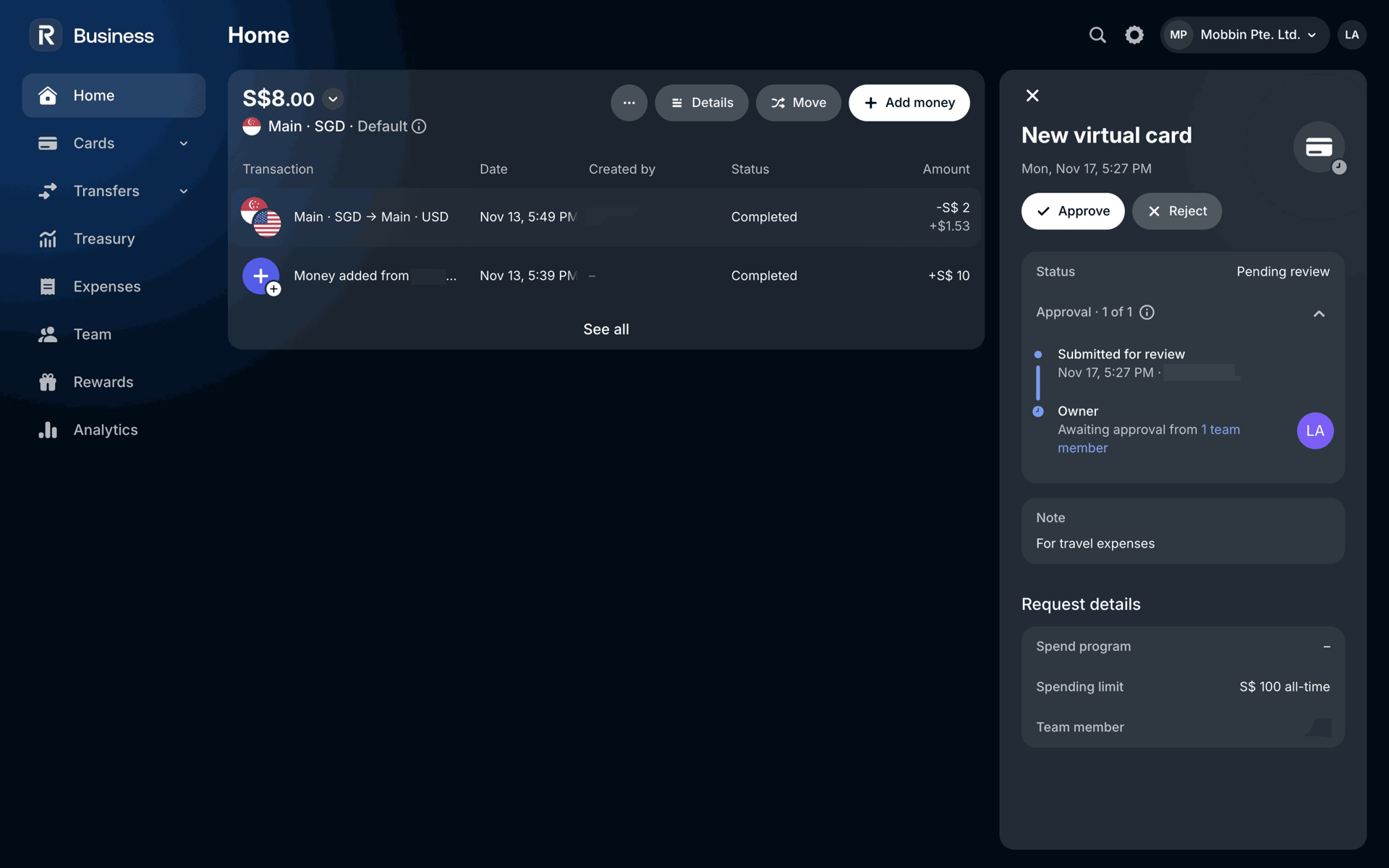Click the Add money button
Viewport: 1389px width, 868px height.
click(909, 103)
